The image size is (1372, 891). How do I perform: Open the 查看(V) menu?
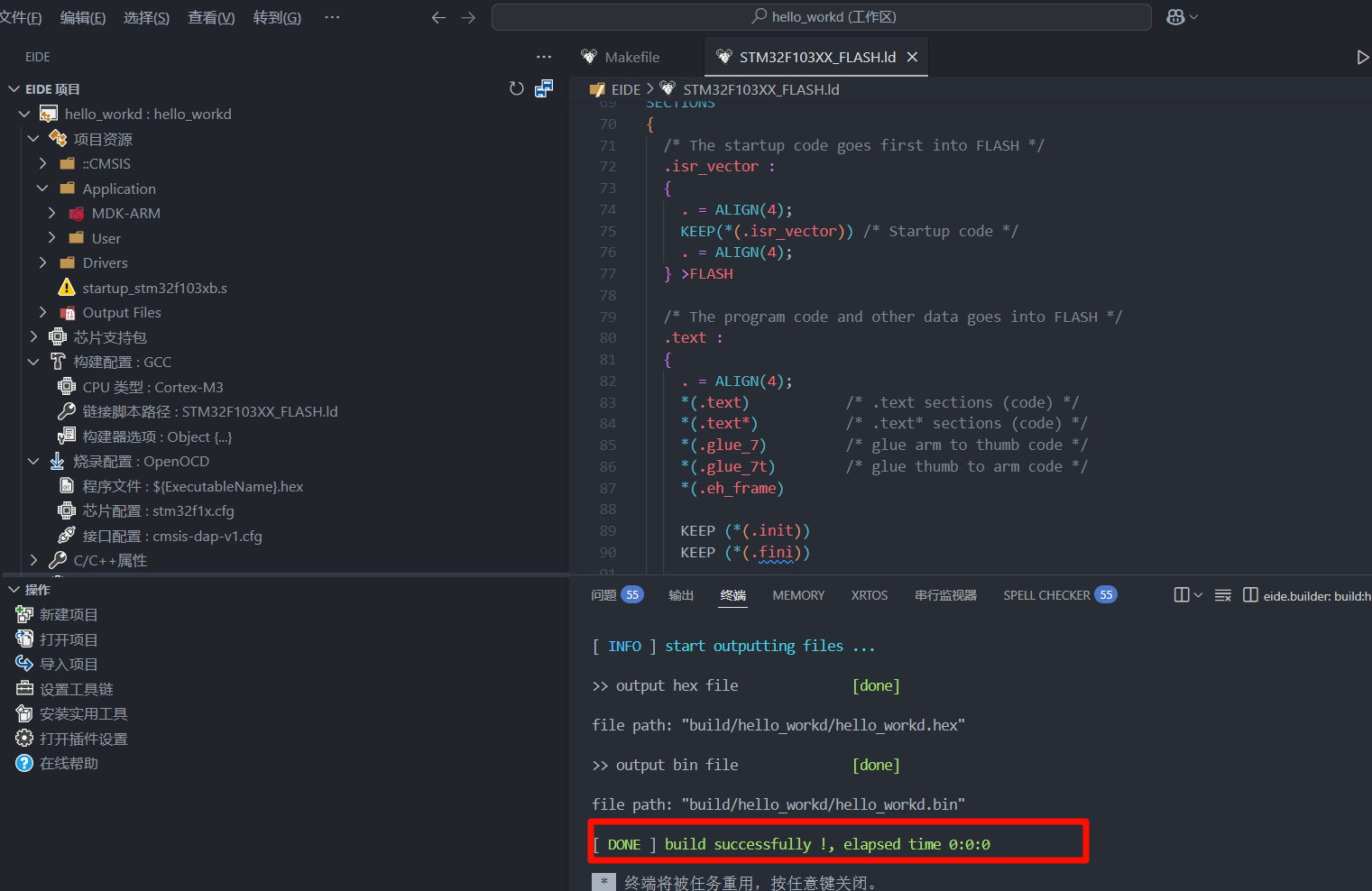tap(211, 17)
